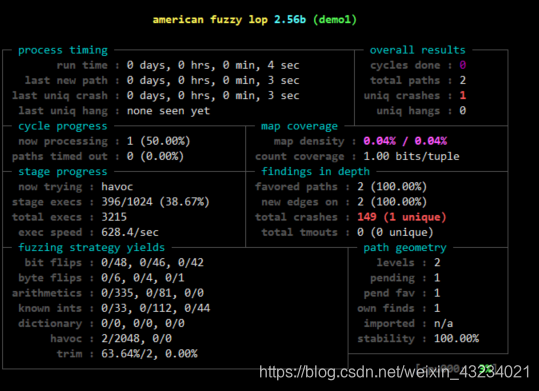This screenshot has height=391, width=539.
Task: Click the 'total paths' row
Action: [x=418, y=80]
